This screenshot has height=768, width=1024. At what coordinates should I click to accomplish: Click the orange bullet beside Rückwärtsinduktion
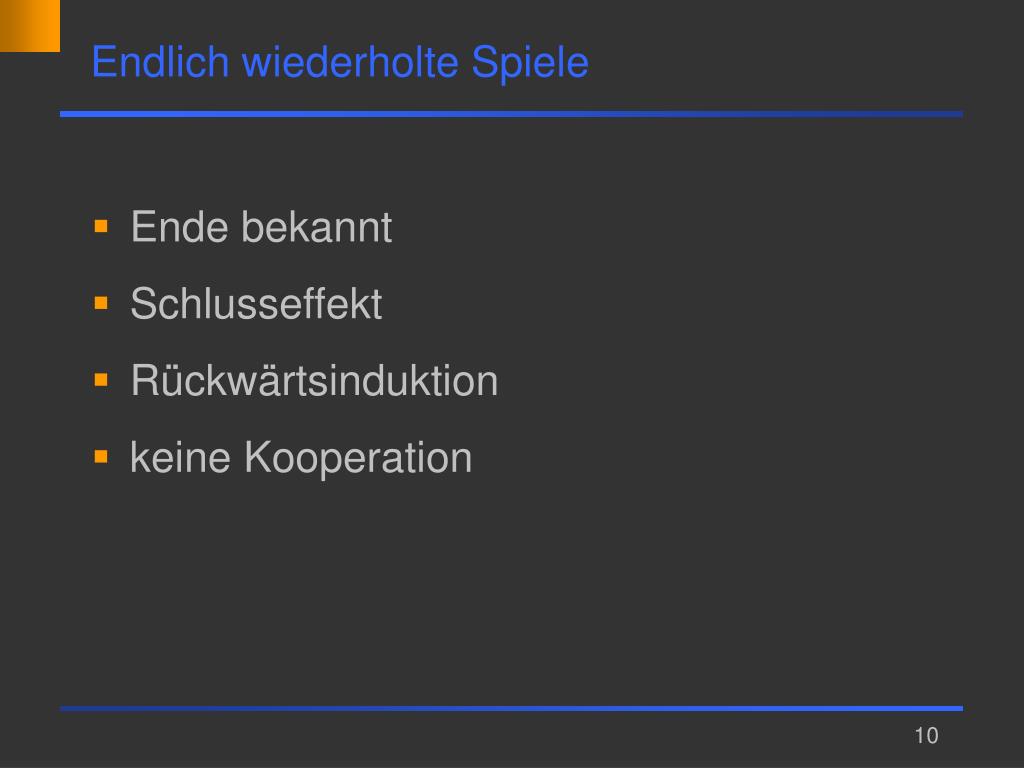click(x=101, y=380)
